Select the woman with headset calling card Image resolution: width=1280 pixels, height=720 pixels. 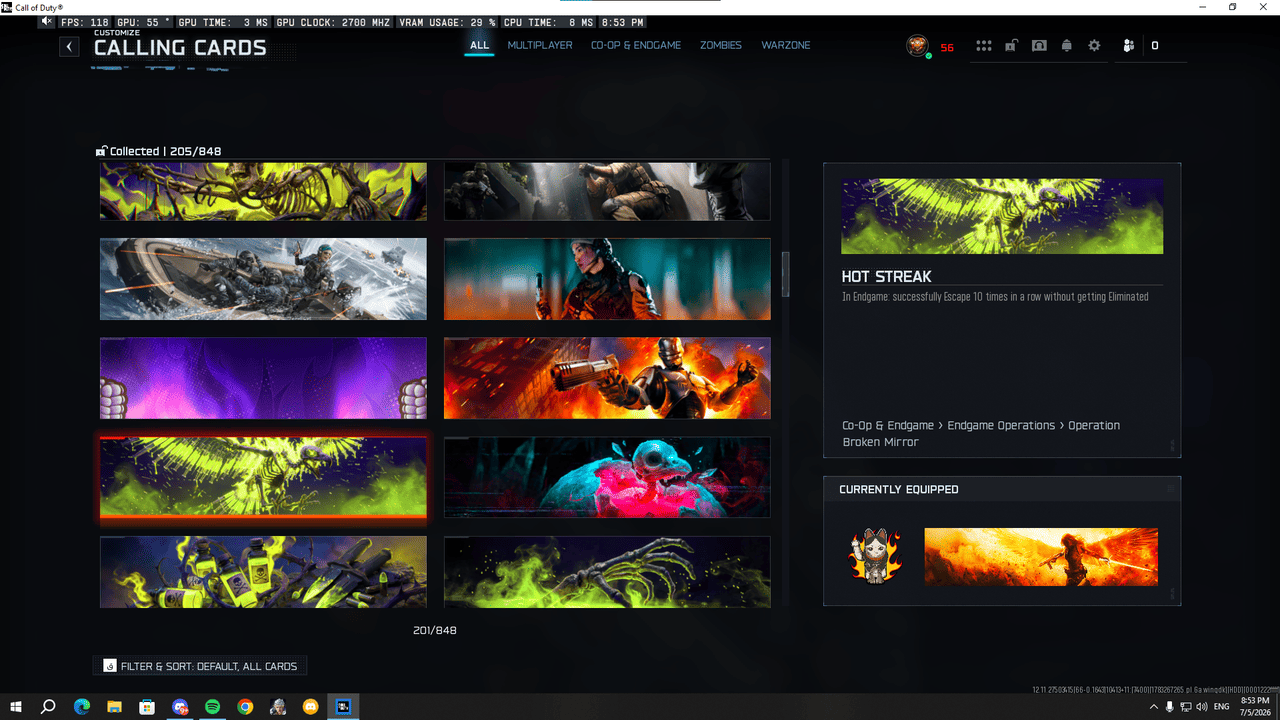(607, 279)
